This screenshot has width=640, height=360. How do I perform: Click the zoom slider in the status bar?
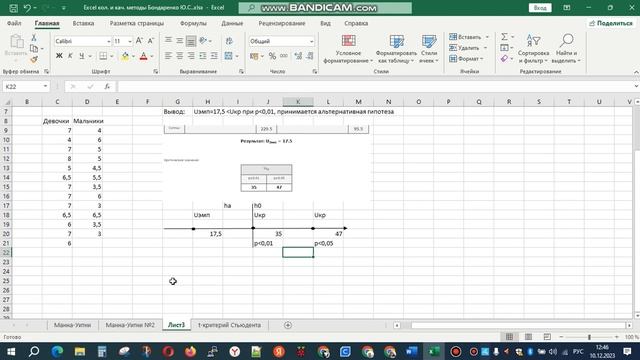tap(589, 337)
